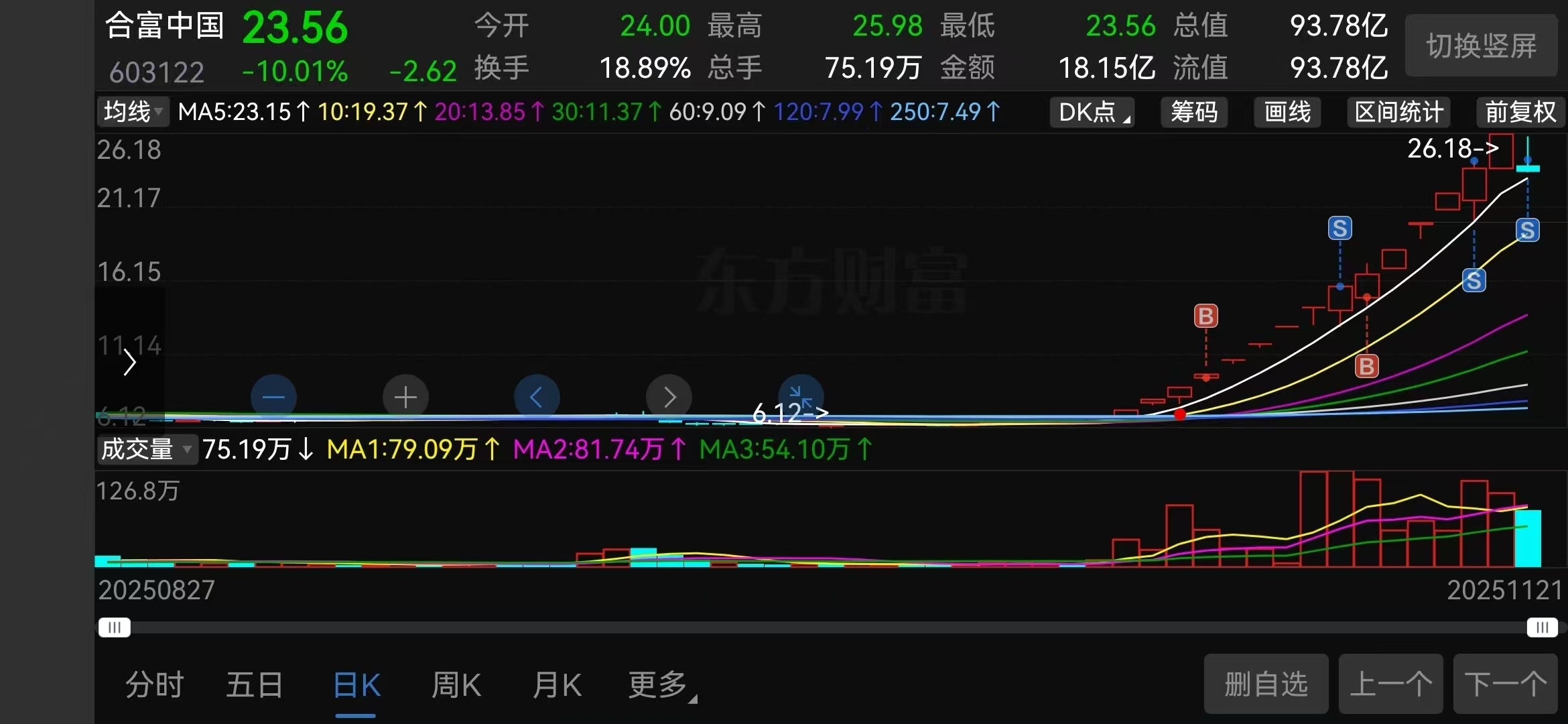Click the topmost S sell marker
This screenshot has height=724, width=1568.
(x=1340, y=229)
